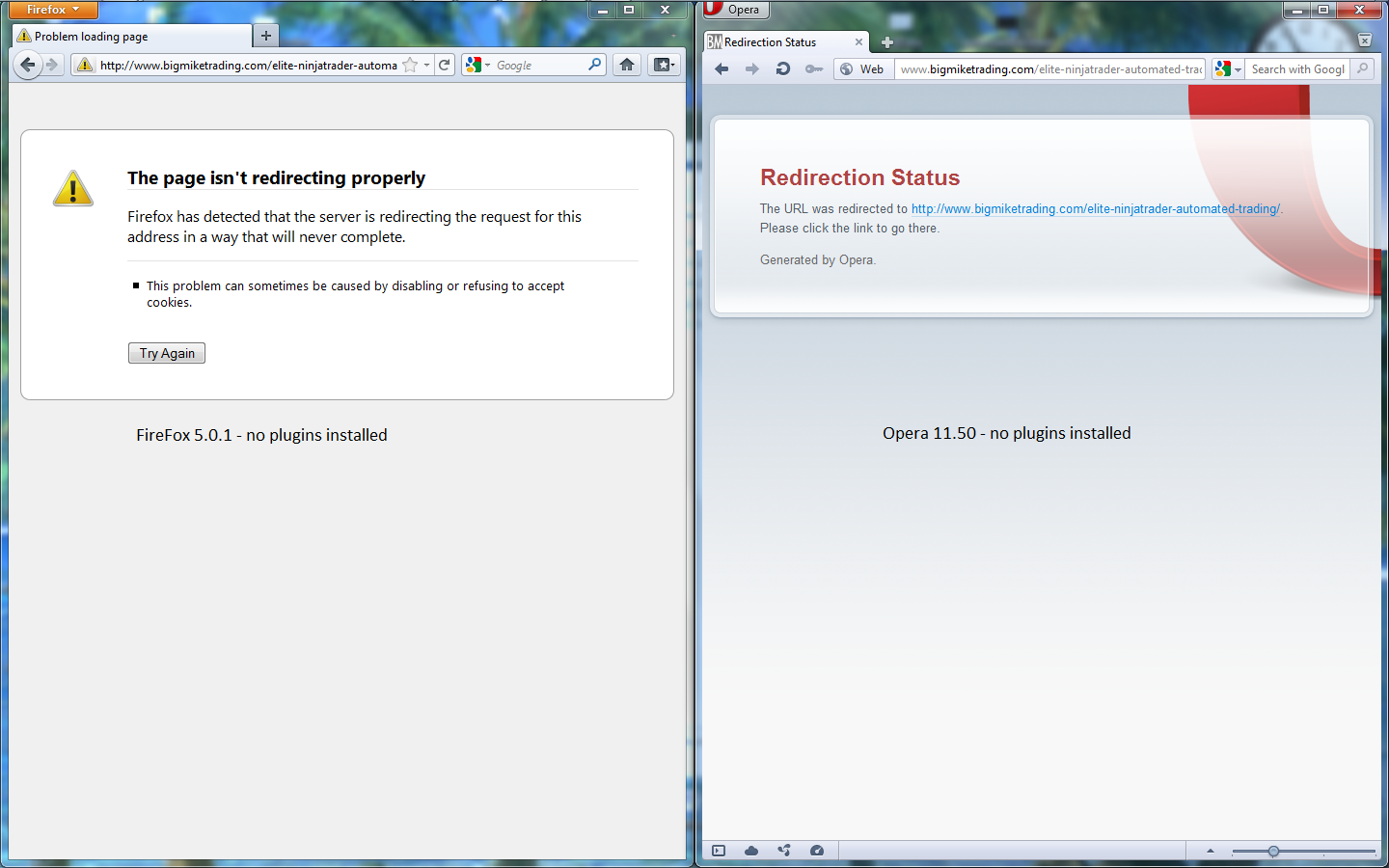Viewport: 1389px width, 868px height.
Task: Click Opera's zoom slider handle
Action: click(x=1273, y=852)
